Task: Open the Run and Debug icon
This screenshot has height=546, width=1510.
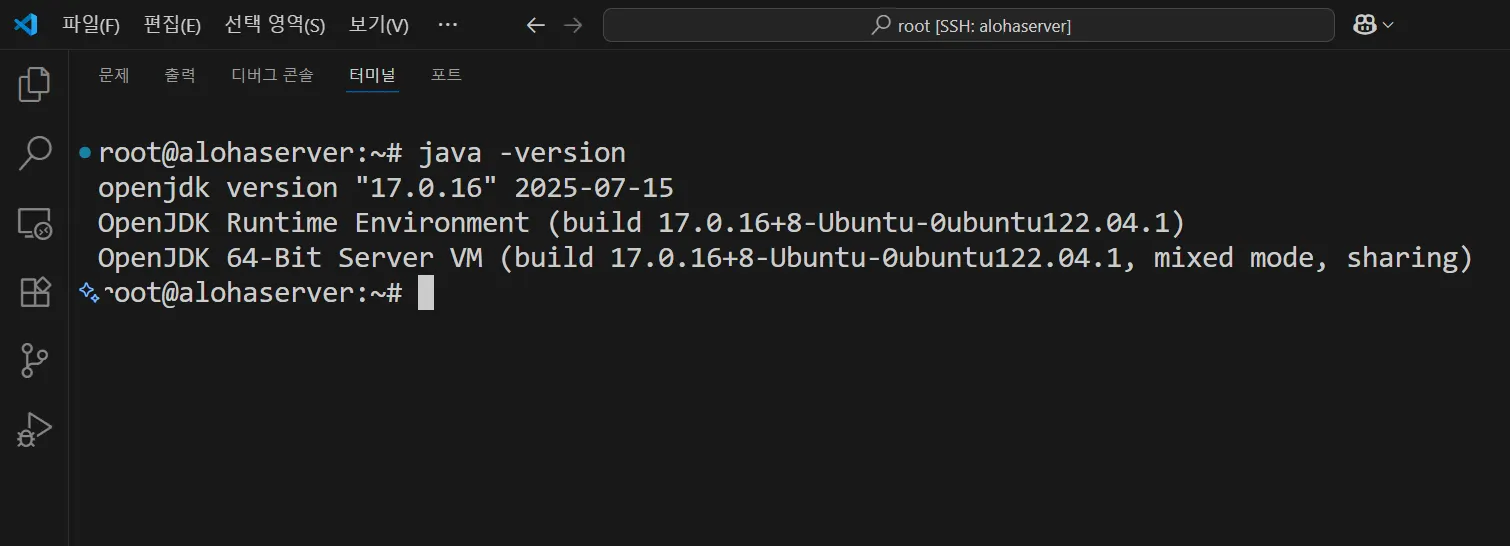Action: 34,430
